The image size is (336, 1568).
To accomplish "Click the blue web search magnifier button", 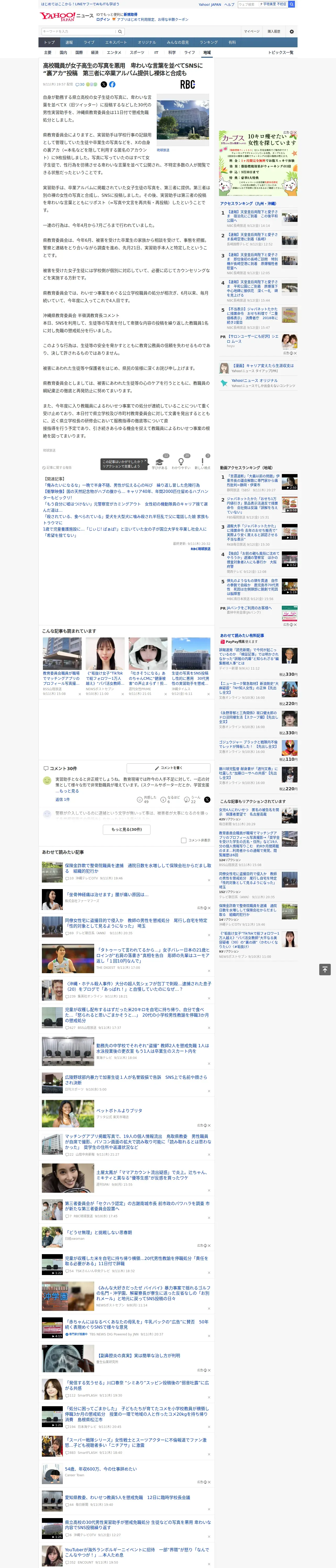I will point(292,4).
